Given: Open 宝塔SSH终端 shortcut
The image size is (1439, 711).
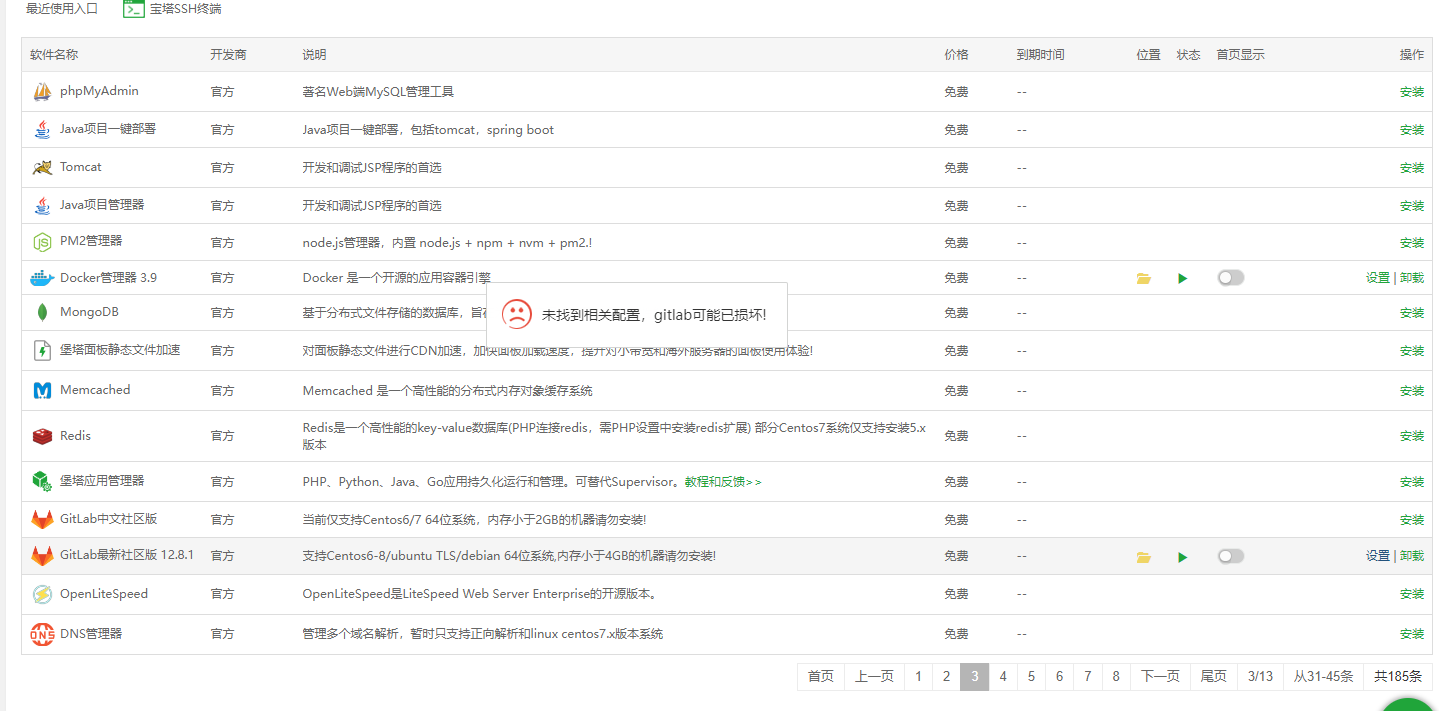Looking at the screenshot, I should [x=172, y=9].
